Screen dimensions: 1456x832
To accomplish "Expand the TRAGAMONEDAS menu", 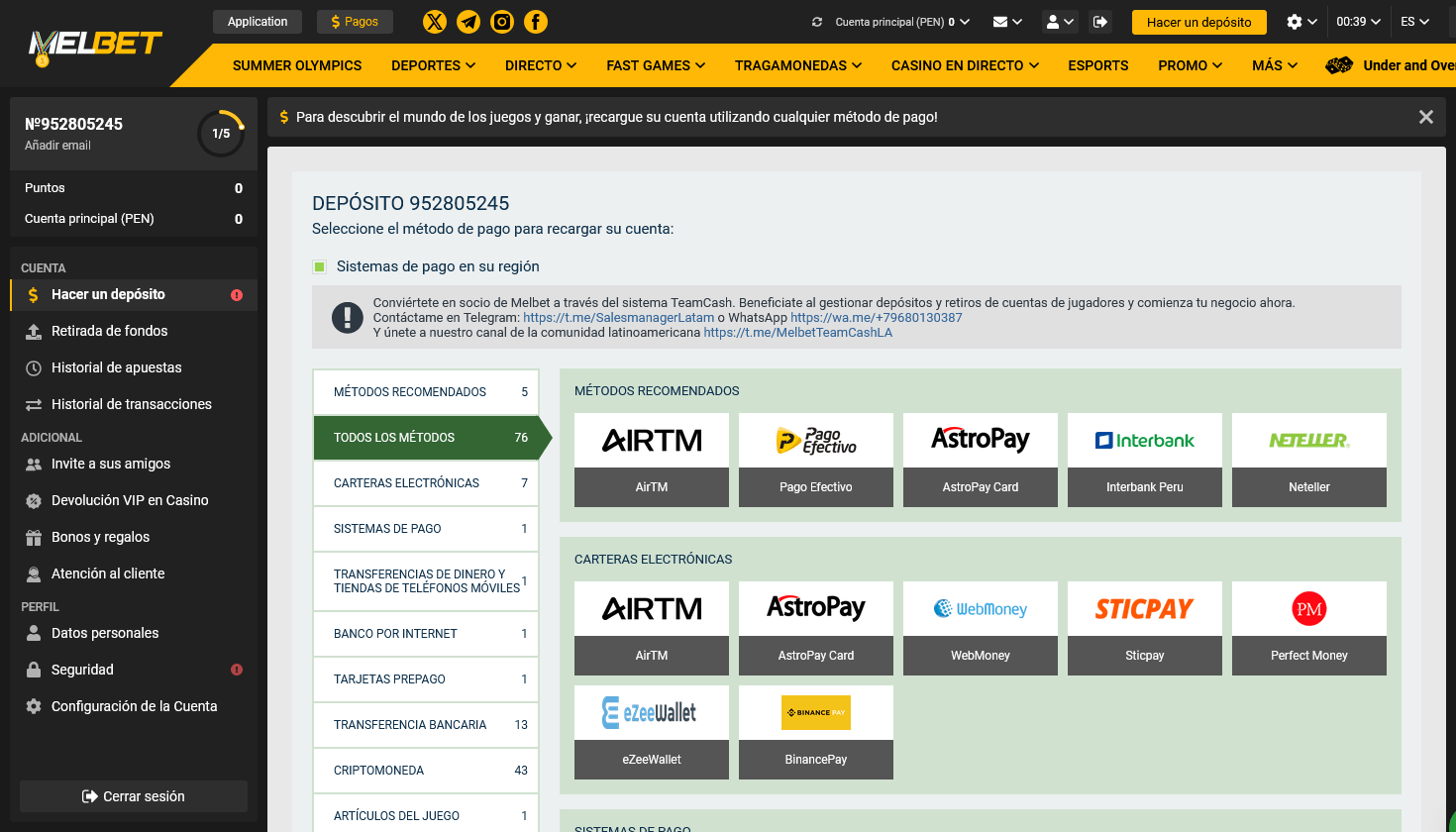I will 798,65.
